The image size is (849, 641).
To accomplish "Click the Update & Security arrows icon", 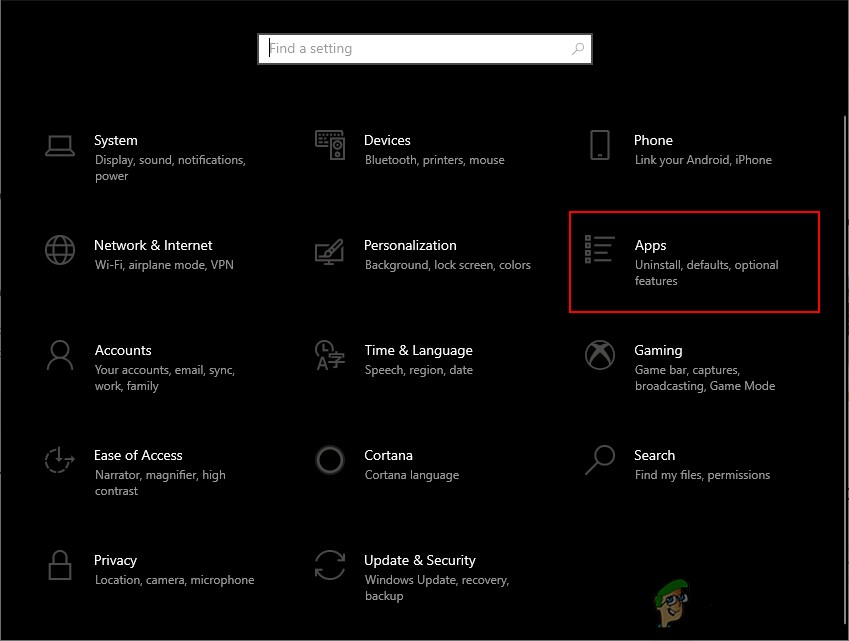I will coord(330,565).
